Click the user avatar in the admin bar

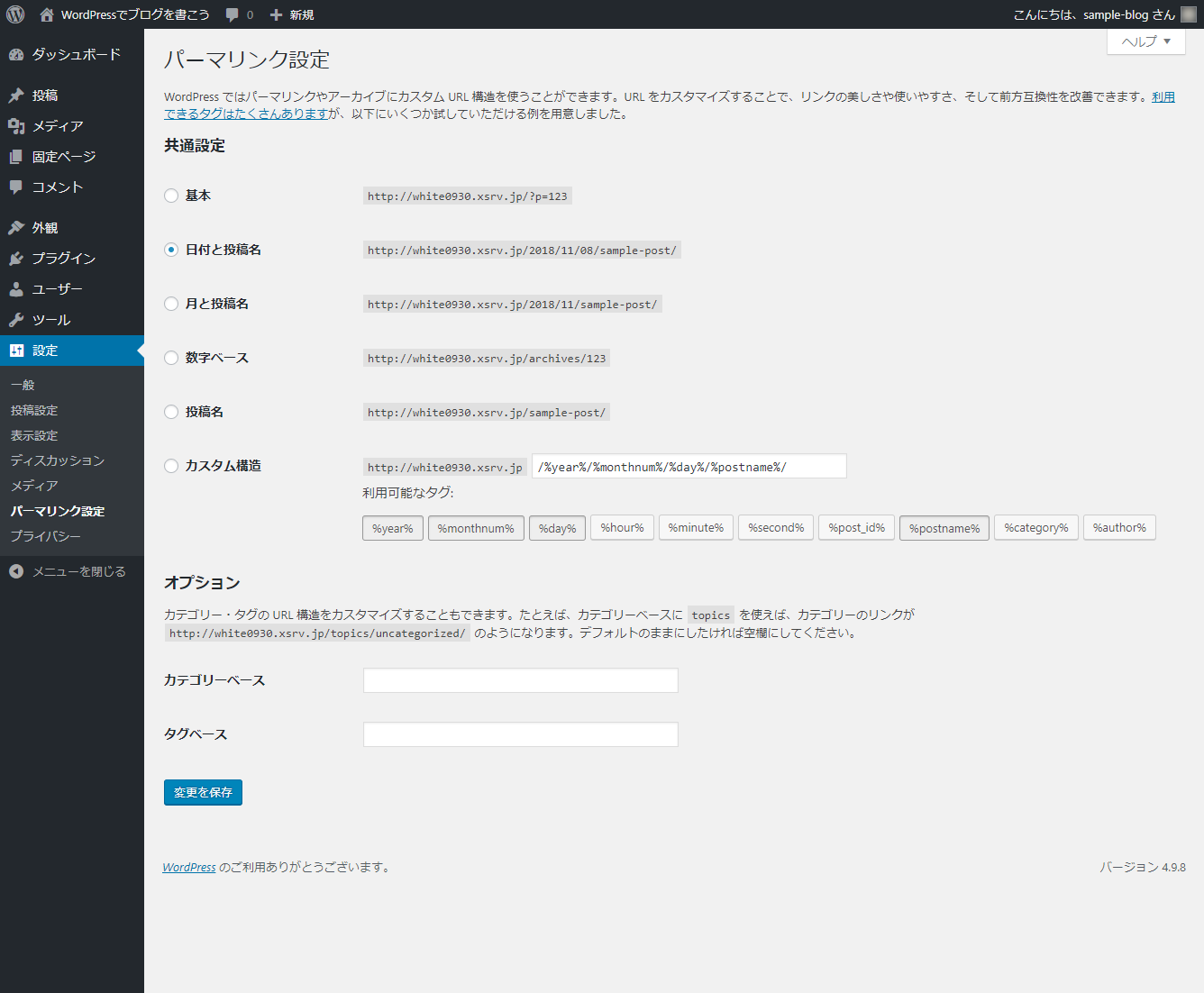1189,14
